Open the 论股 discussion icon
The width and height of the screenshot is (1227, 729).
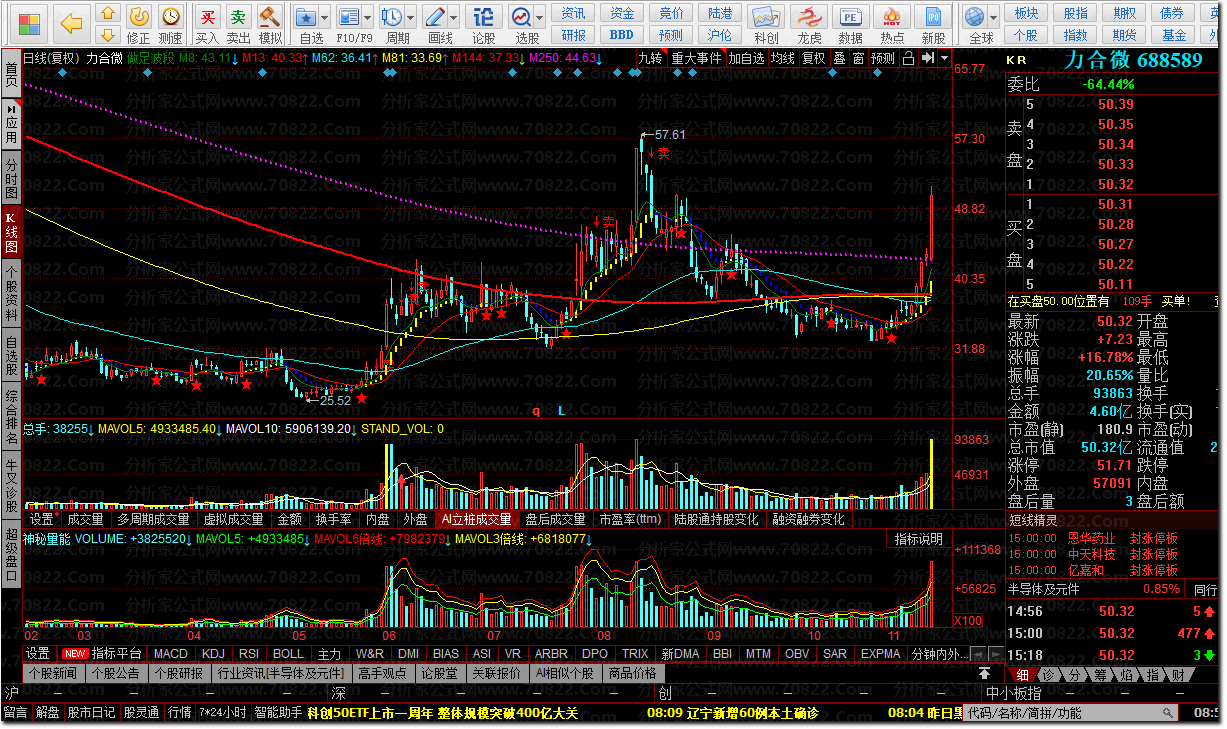(x=483, y=17)
